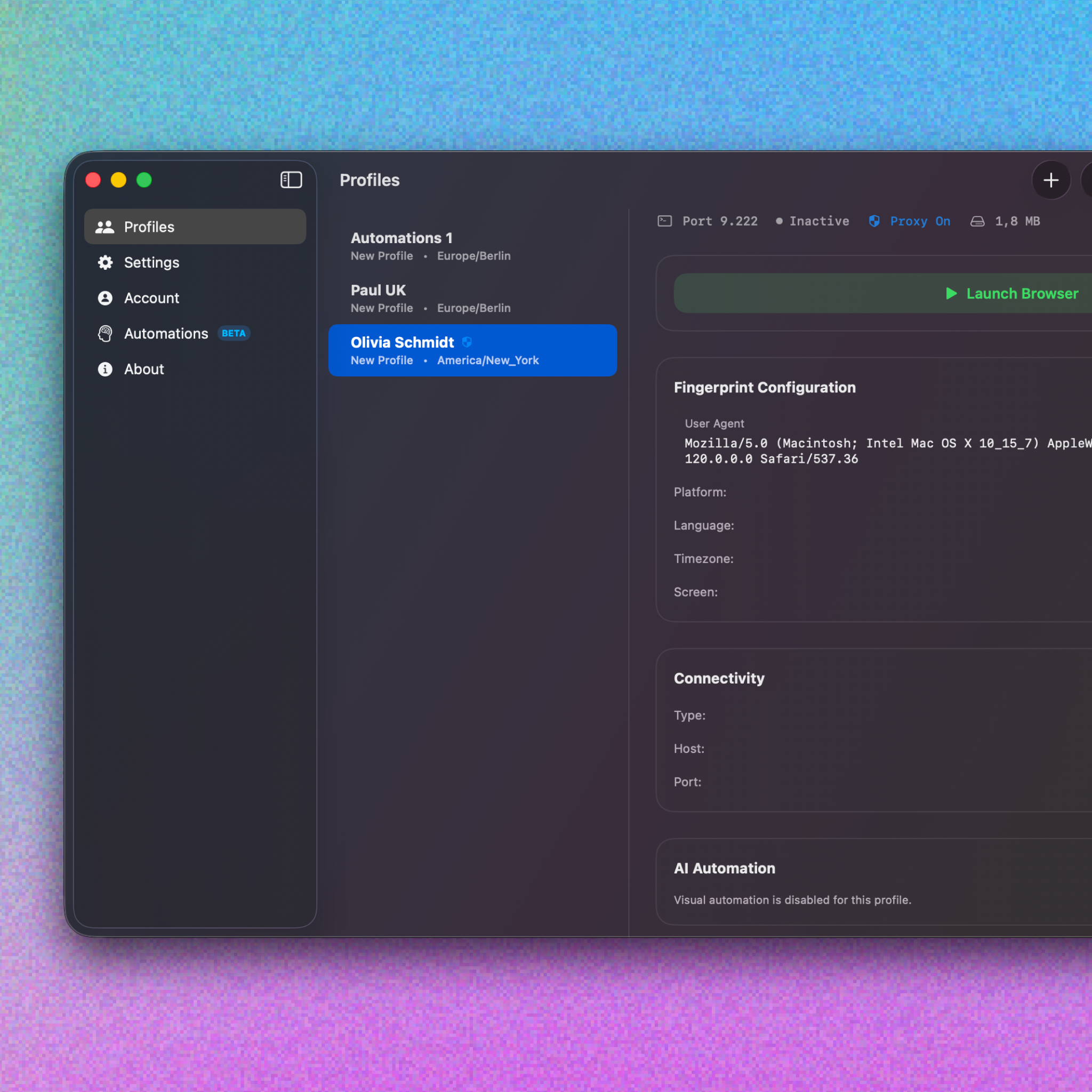Turn off the proxy via Proxy On
This screenshot has height=1092, width=1092.
coord(920,221)
